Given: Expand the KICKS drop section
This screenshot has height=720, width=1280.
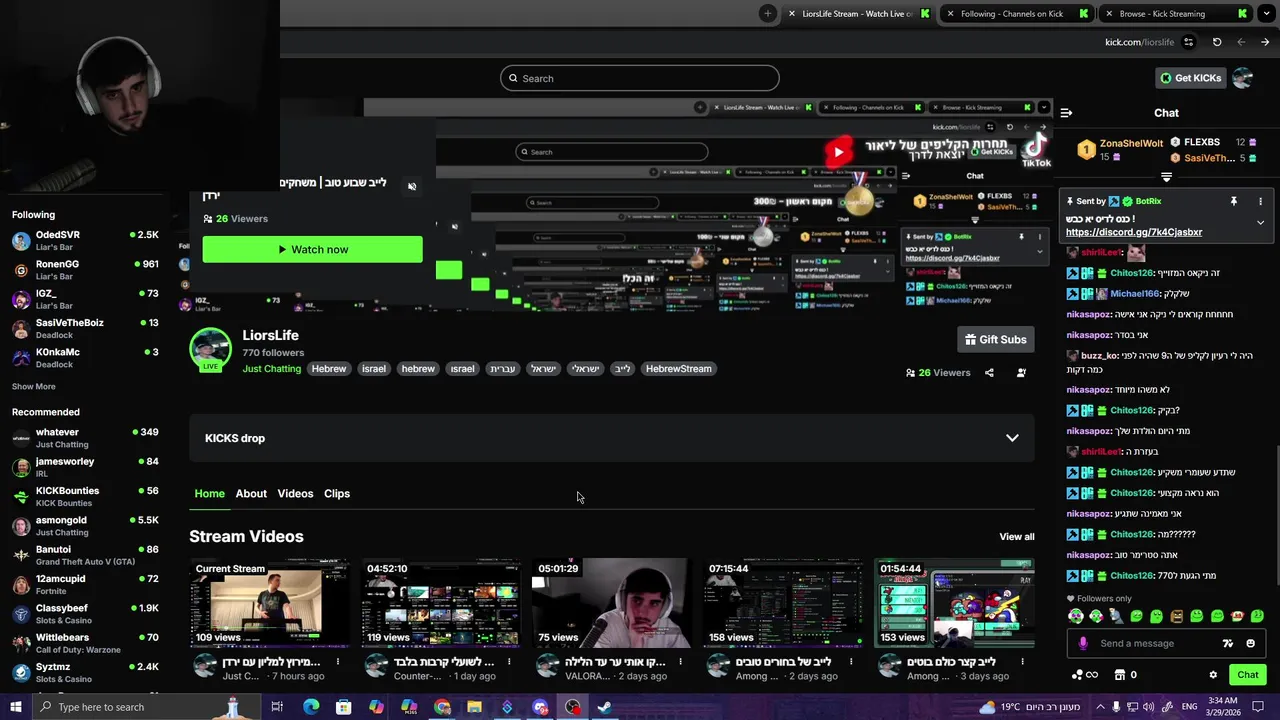Looking at the screenshot, I should [1012, 438].
